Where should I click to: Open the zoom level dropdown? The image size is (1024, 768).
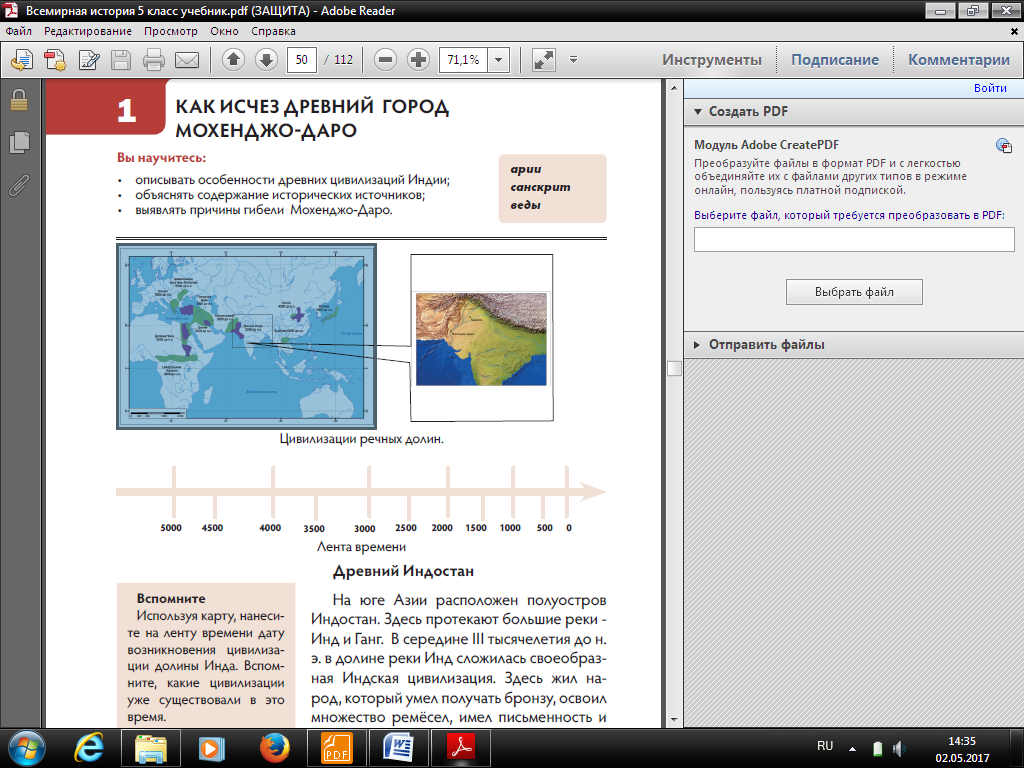499,60
